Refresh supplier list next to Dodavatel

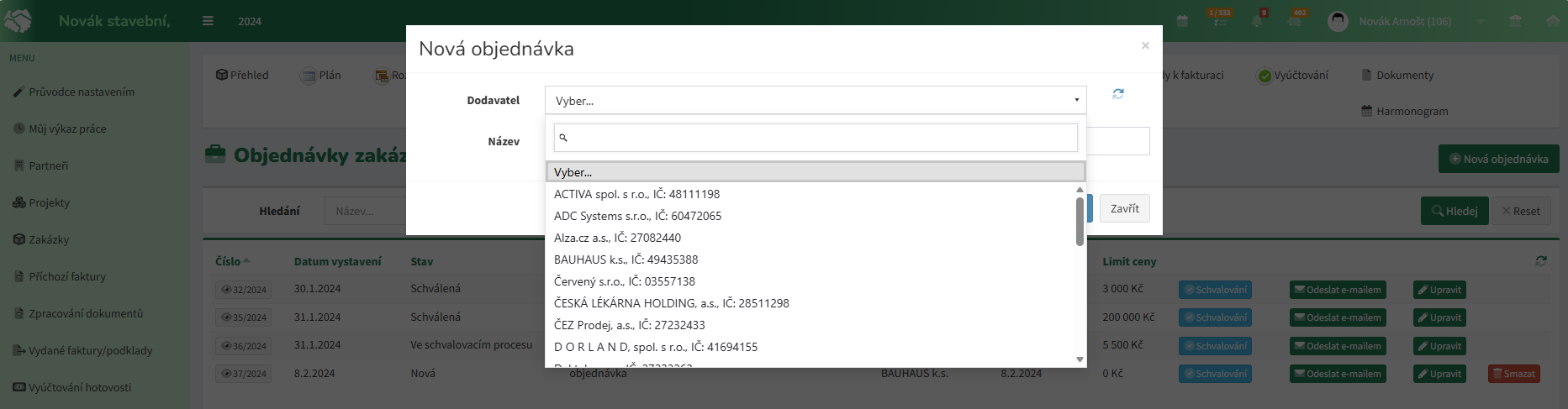1118,94
